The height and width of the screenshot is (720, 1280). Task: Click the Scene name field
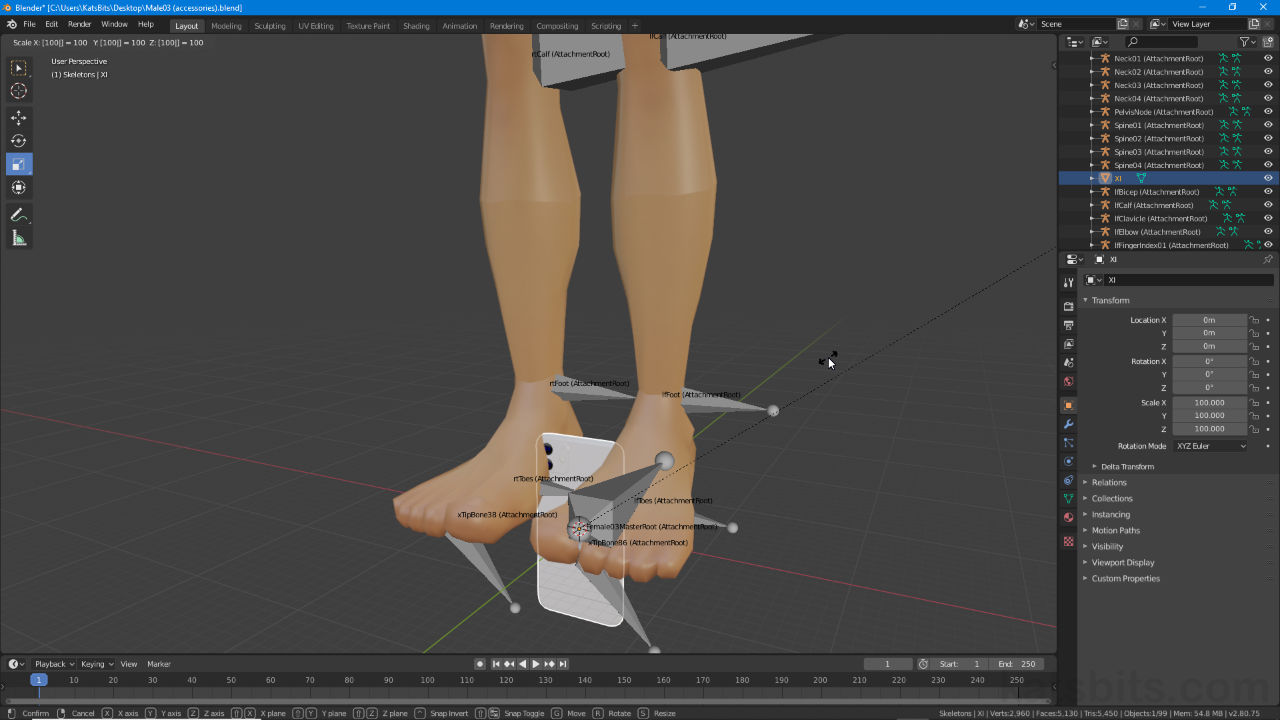click(1078, 24)
